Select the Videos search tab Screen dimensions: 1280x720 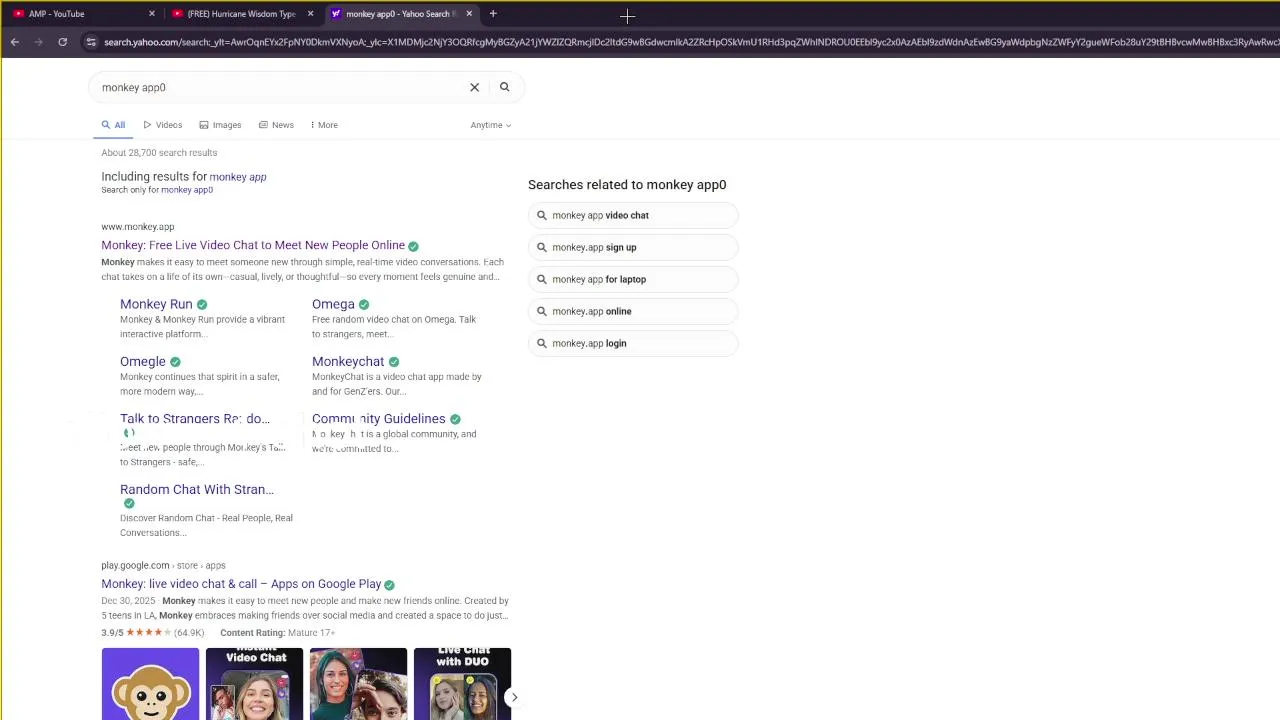point(163,125)
